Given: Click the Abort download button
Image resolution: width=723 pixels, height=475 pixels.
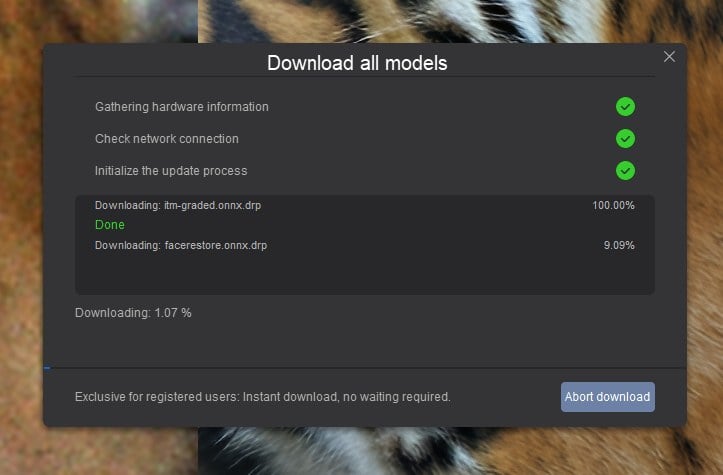Looking at the screenshot, I should coord(607,397).
